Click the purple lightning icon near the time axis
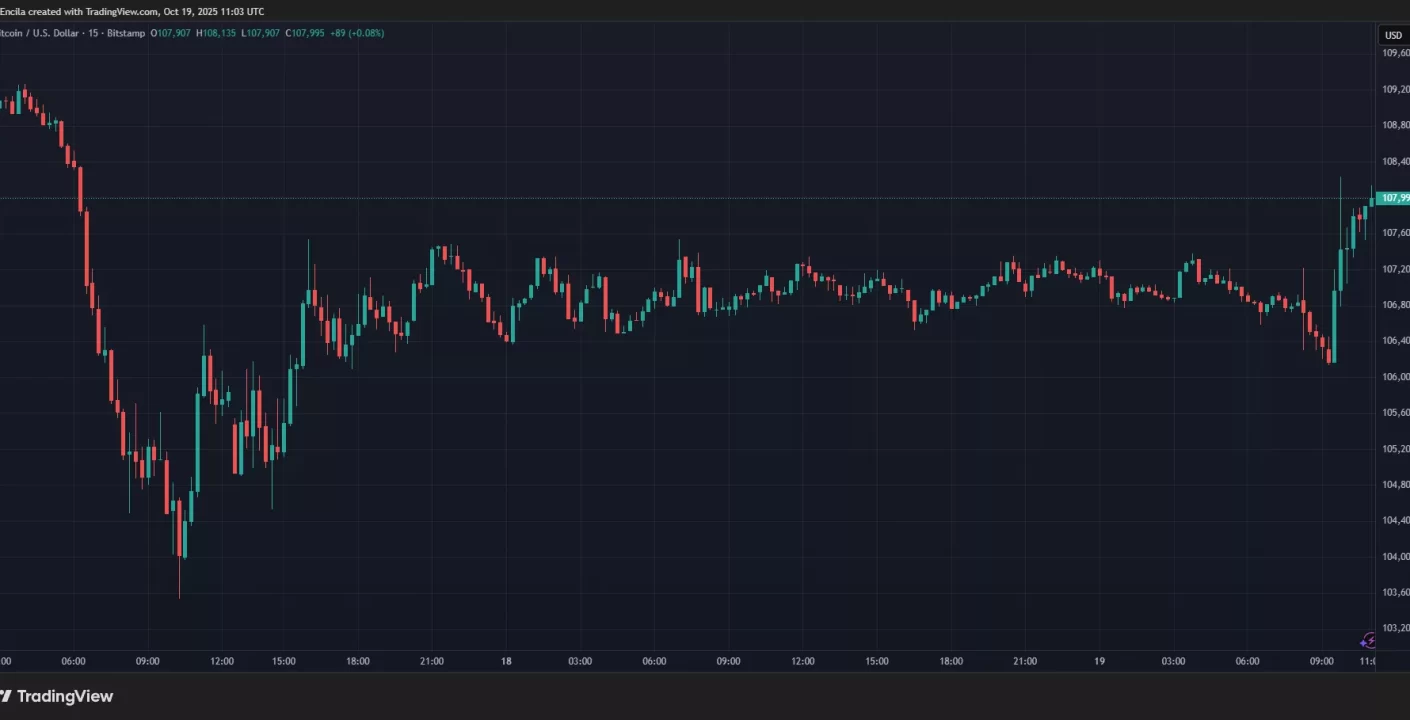The image size is (1410, 720). click(1370, 641)
